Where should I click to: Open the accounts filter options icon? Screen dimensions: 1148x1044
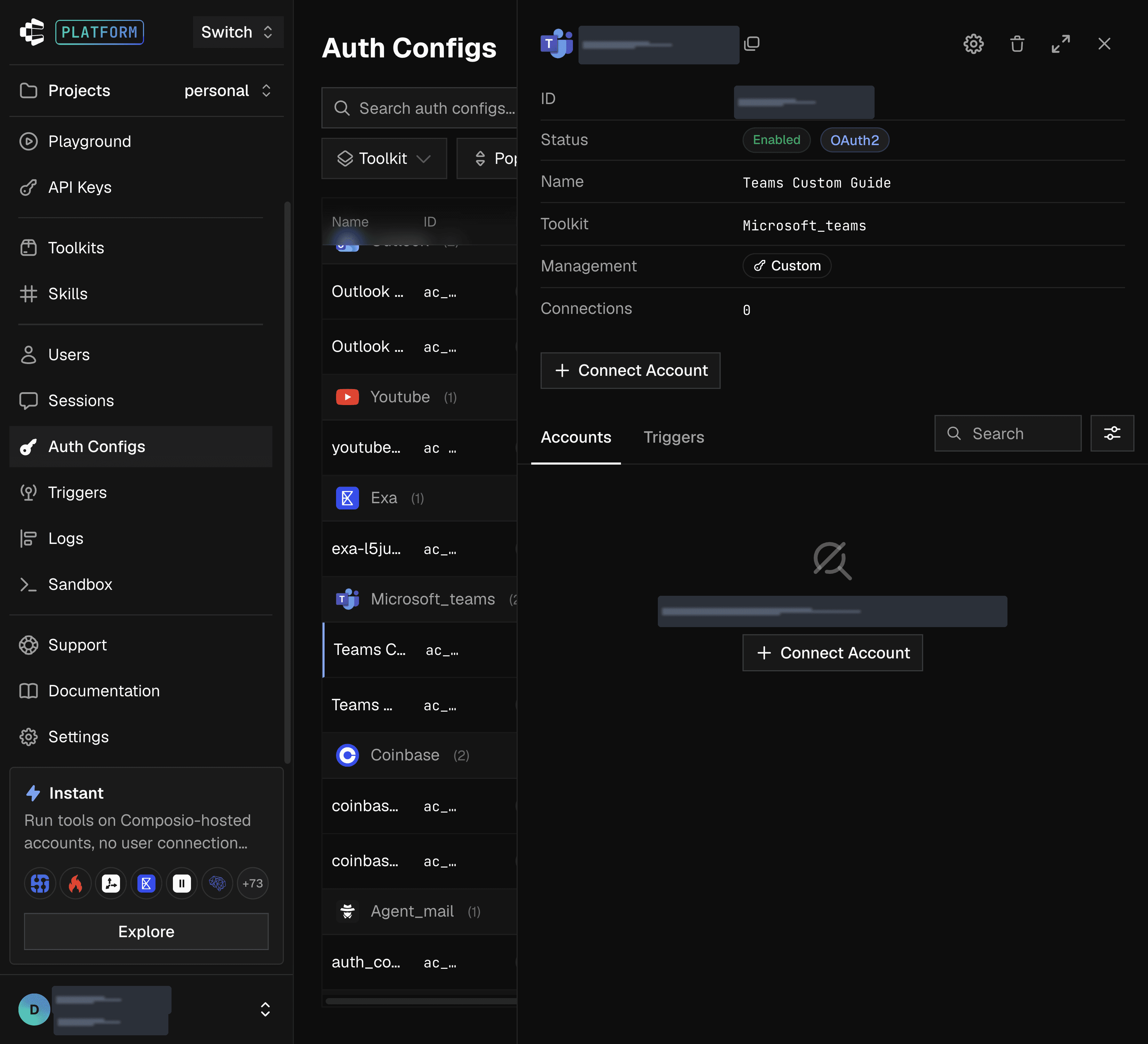1111,433
